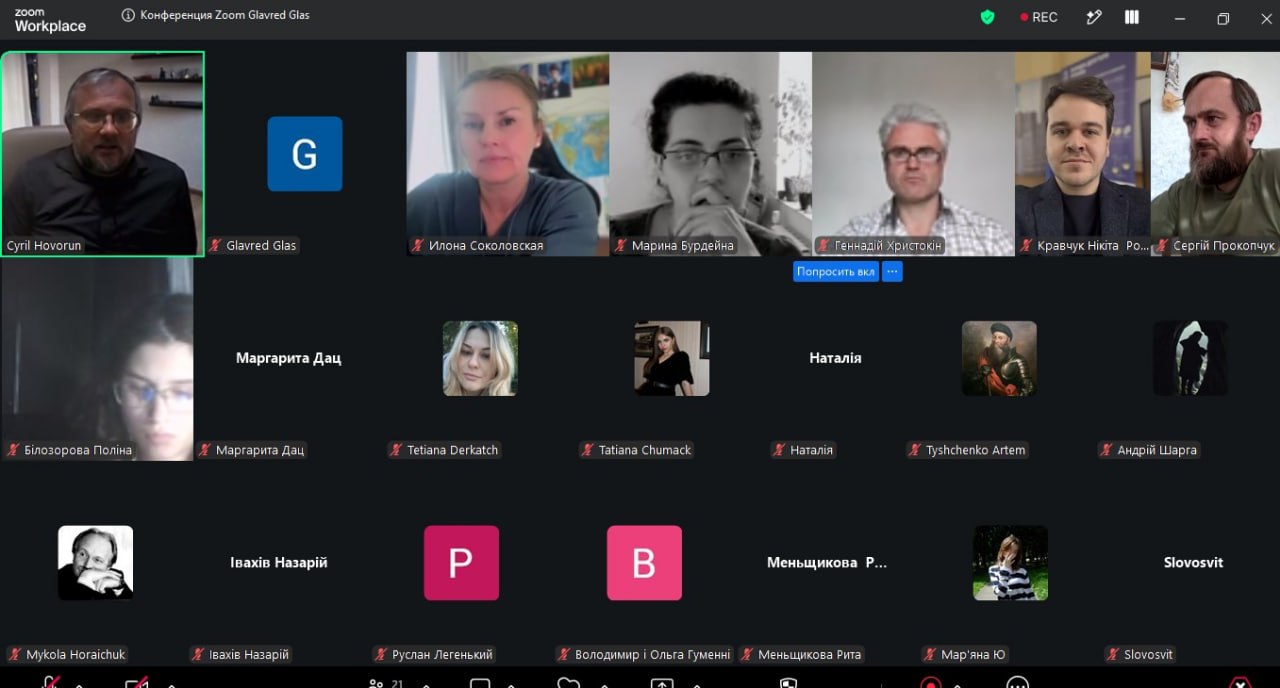Click the Share Screen toolbar icon
Image resolution: width=1280 pixels, height=688 pixels.
pos(661,684)
